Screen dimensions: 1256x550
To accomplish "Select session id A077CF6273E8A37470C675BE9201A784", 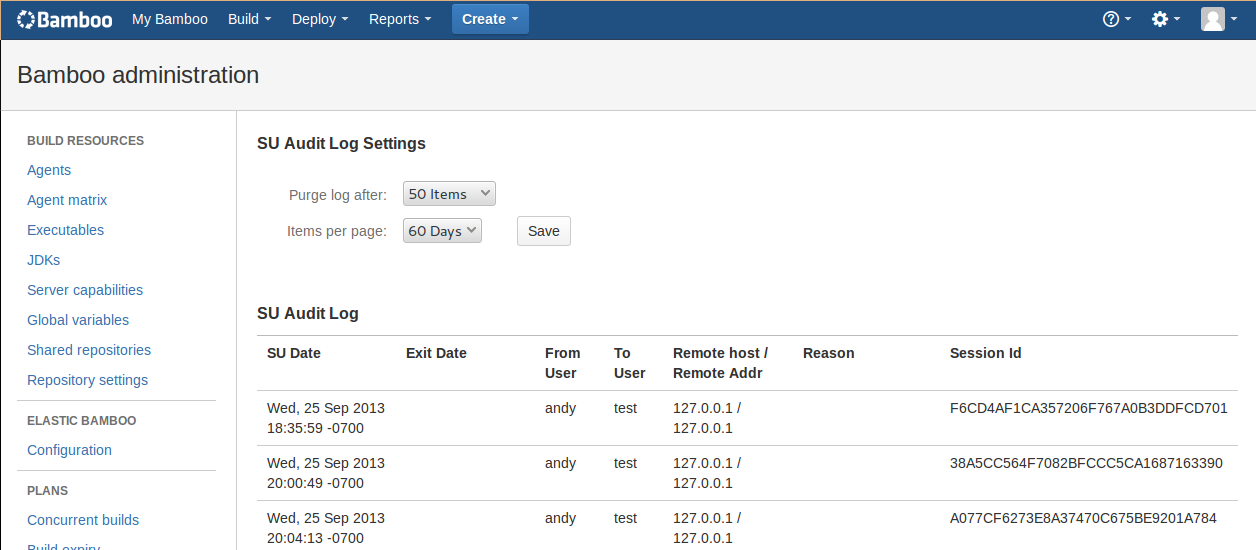I will (1083, 518).
